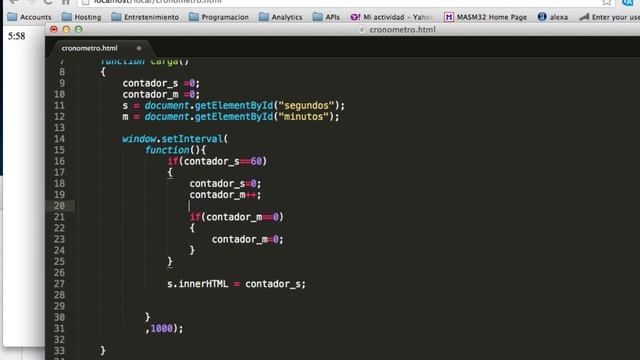This screenshot has width=640, height=360.
Task: Open the Hosting bookmark folder
Action: coord(82,17)
